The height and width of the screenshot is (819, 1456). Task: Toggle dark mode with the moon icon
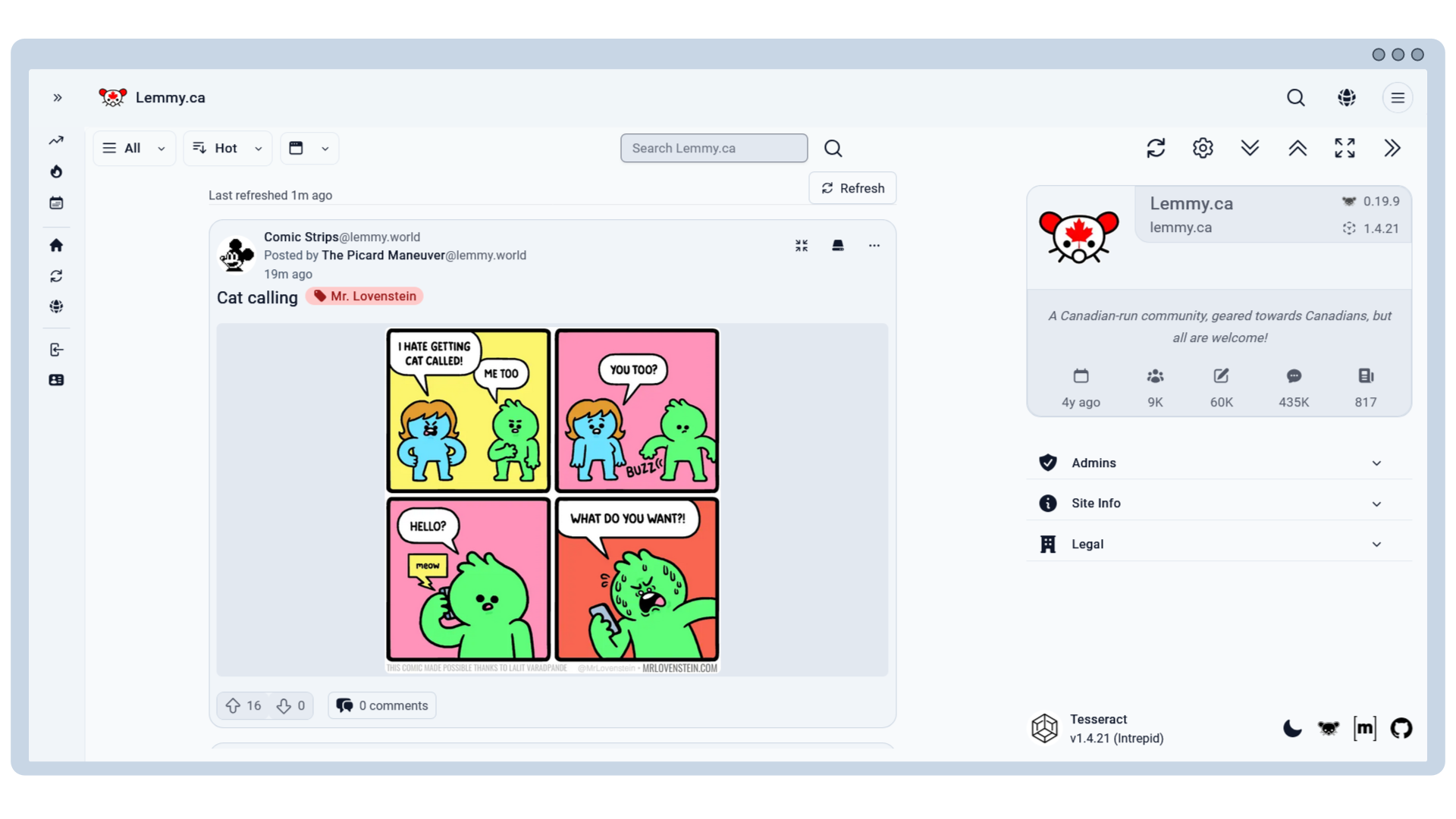tap(1291, 728)
